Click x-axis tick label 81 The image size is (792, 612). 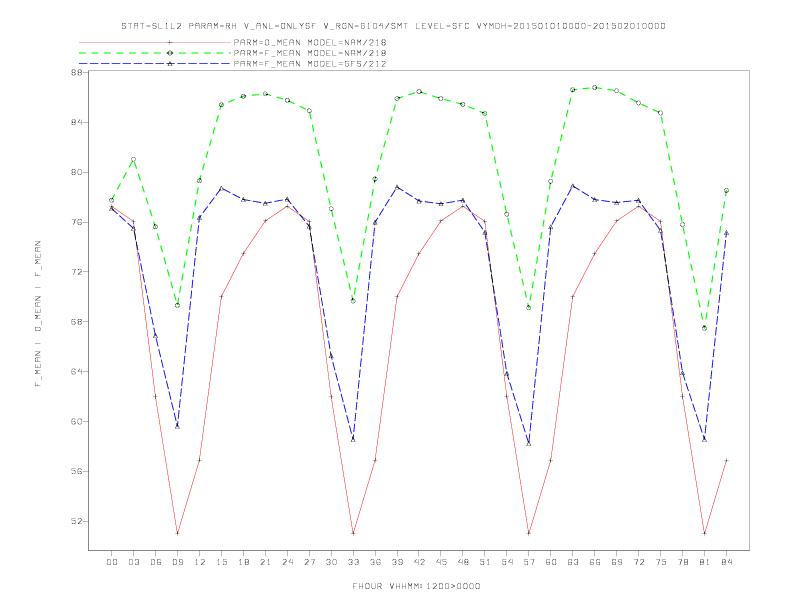click(x=705, y=562)
